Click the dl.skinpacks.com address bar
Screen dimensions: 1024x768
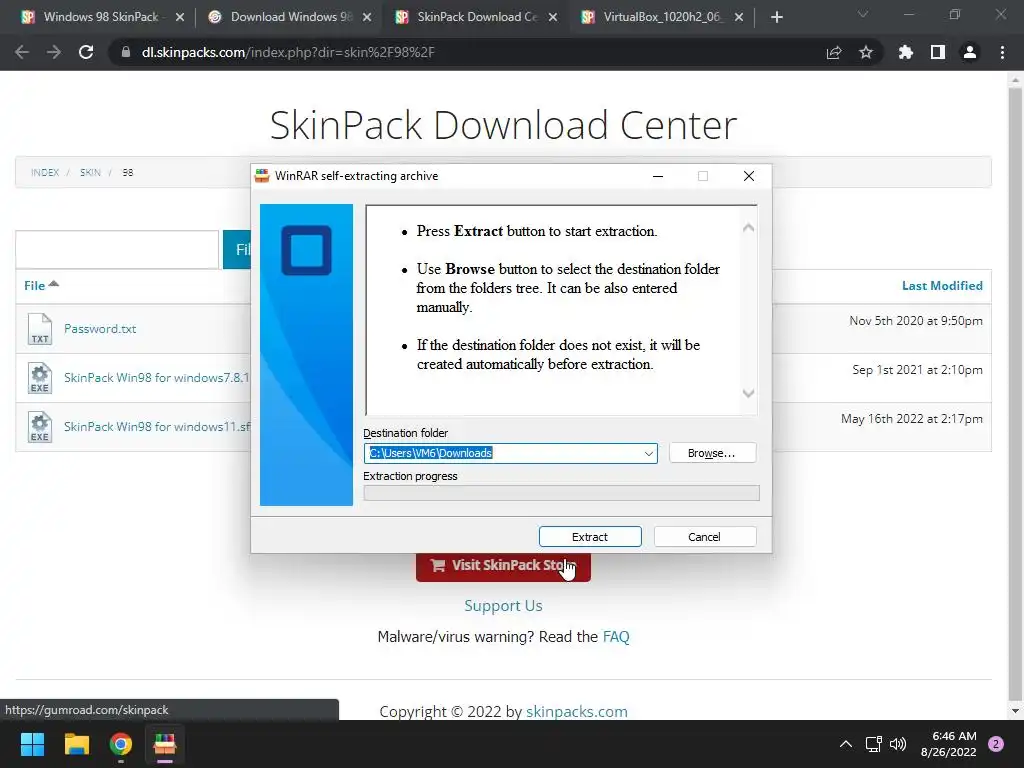(288, 52)
